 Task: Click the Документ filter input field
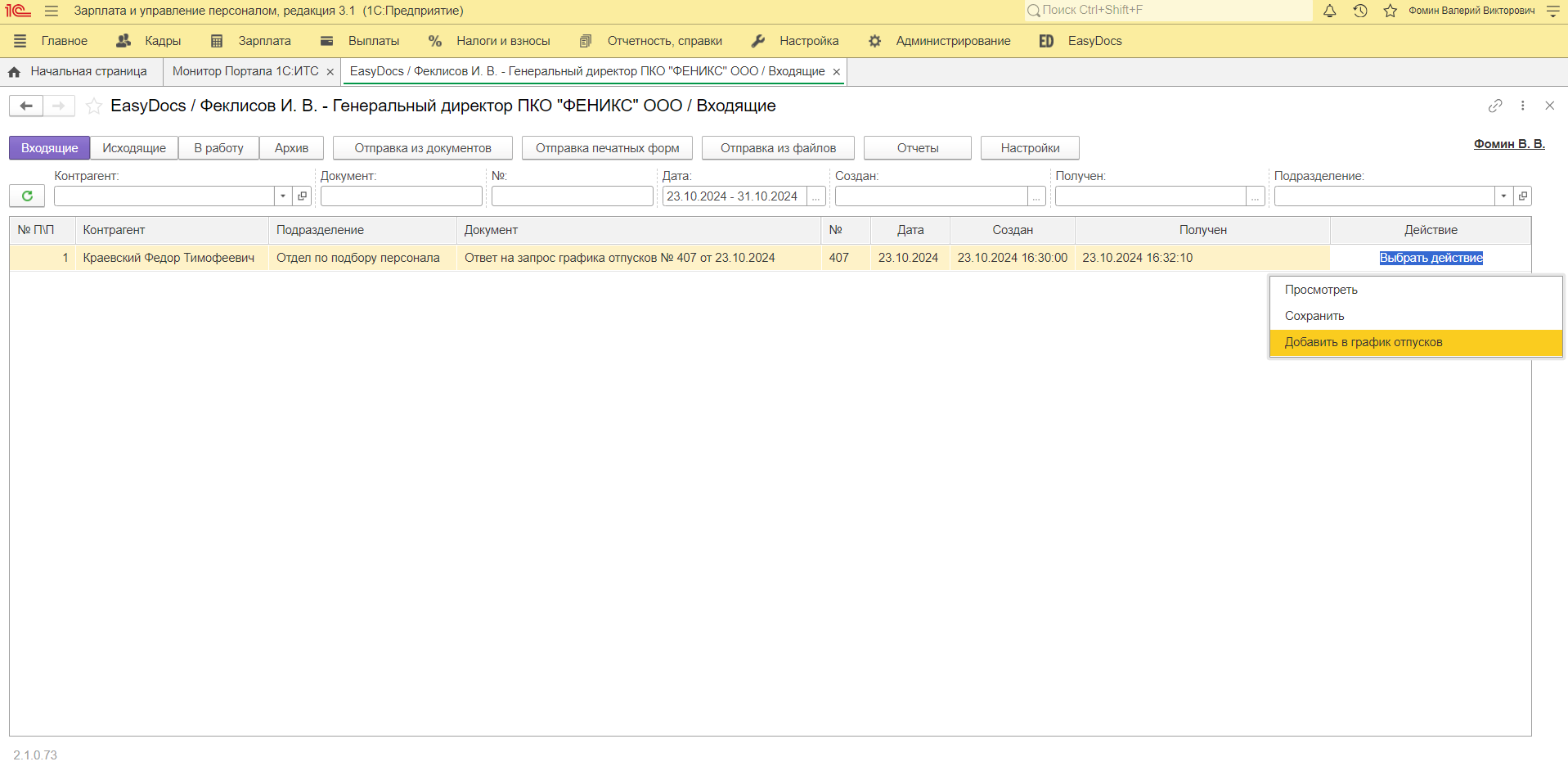click(x=401, y=196)
